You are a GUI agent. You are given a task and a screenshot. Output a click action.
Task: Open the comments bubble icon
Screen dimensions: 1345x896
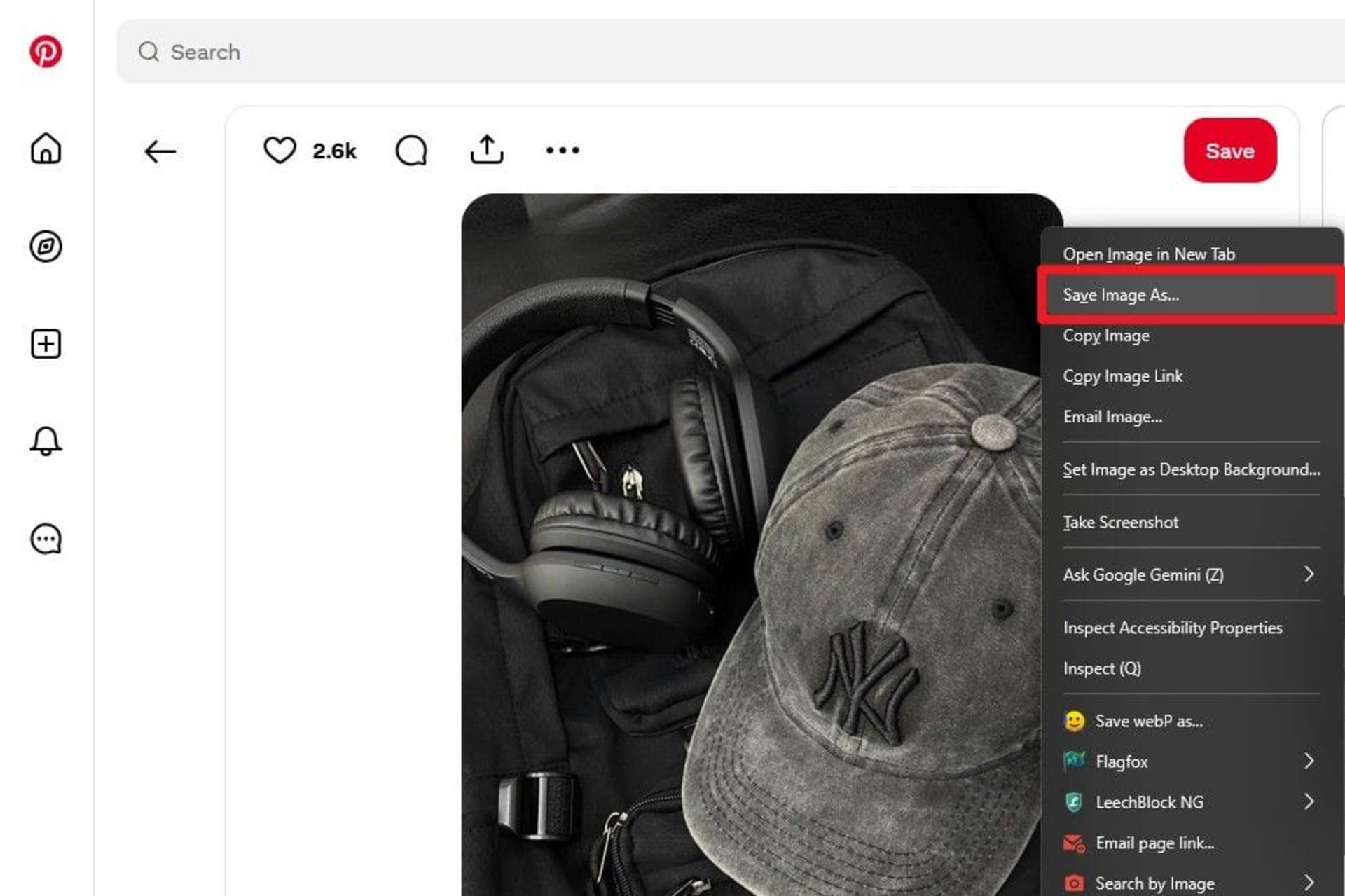coord(411,150)
